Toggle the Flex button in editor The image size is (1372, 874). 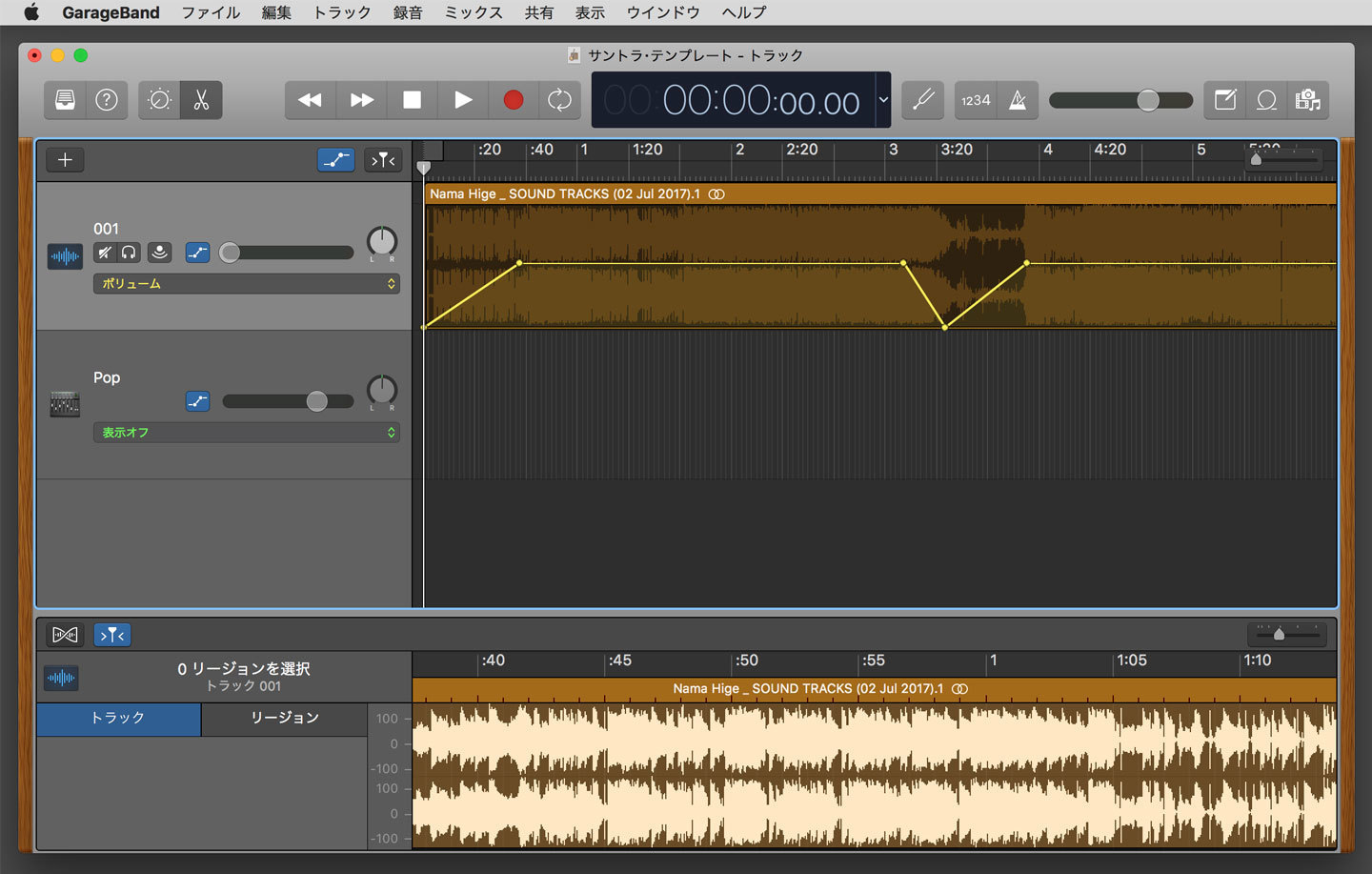(65, 635)
